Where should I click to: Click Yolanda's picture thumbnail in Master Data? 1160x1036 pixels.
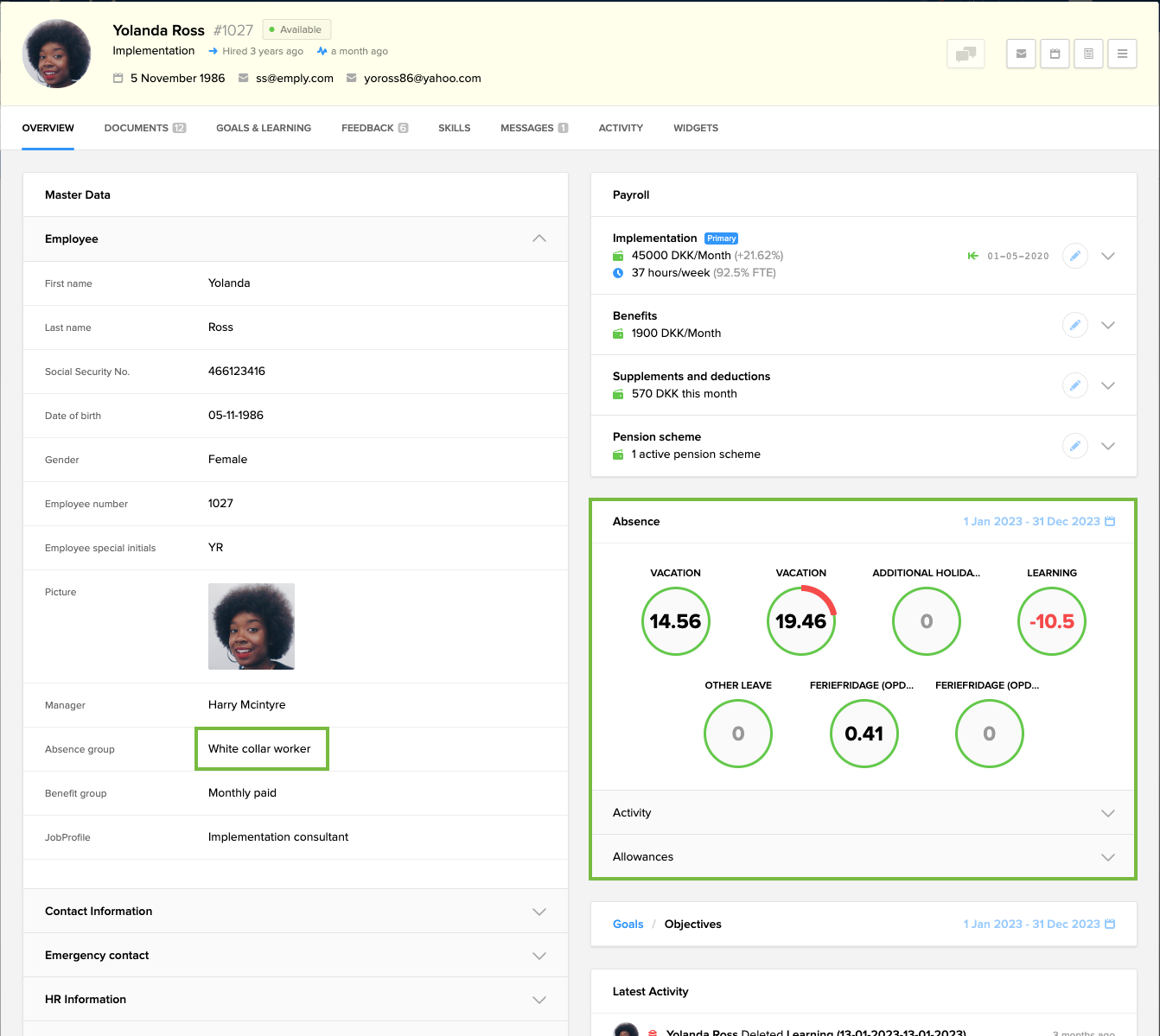pos(252,626)
